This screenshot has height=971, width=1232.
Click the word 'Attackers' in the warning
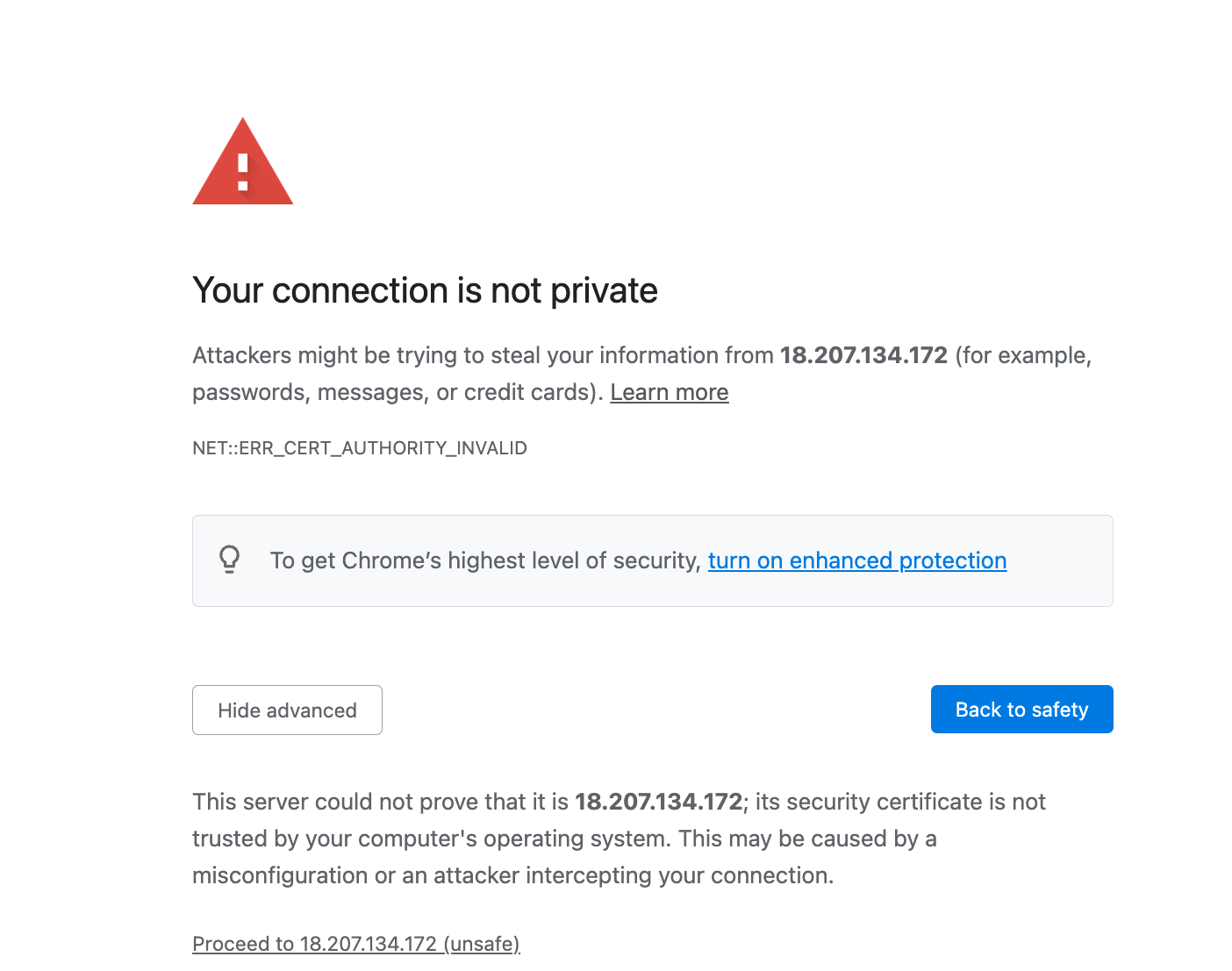pyautogui.click(x=241, y=355)
